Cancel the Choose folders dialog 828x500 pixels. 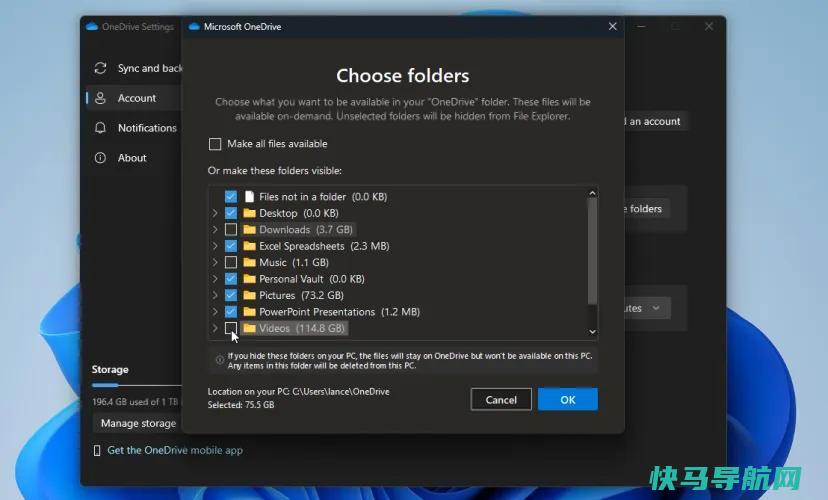coord(501,400)
